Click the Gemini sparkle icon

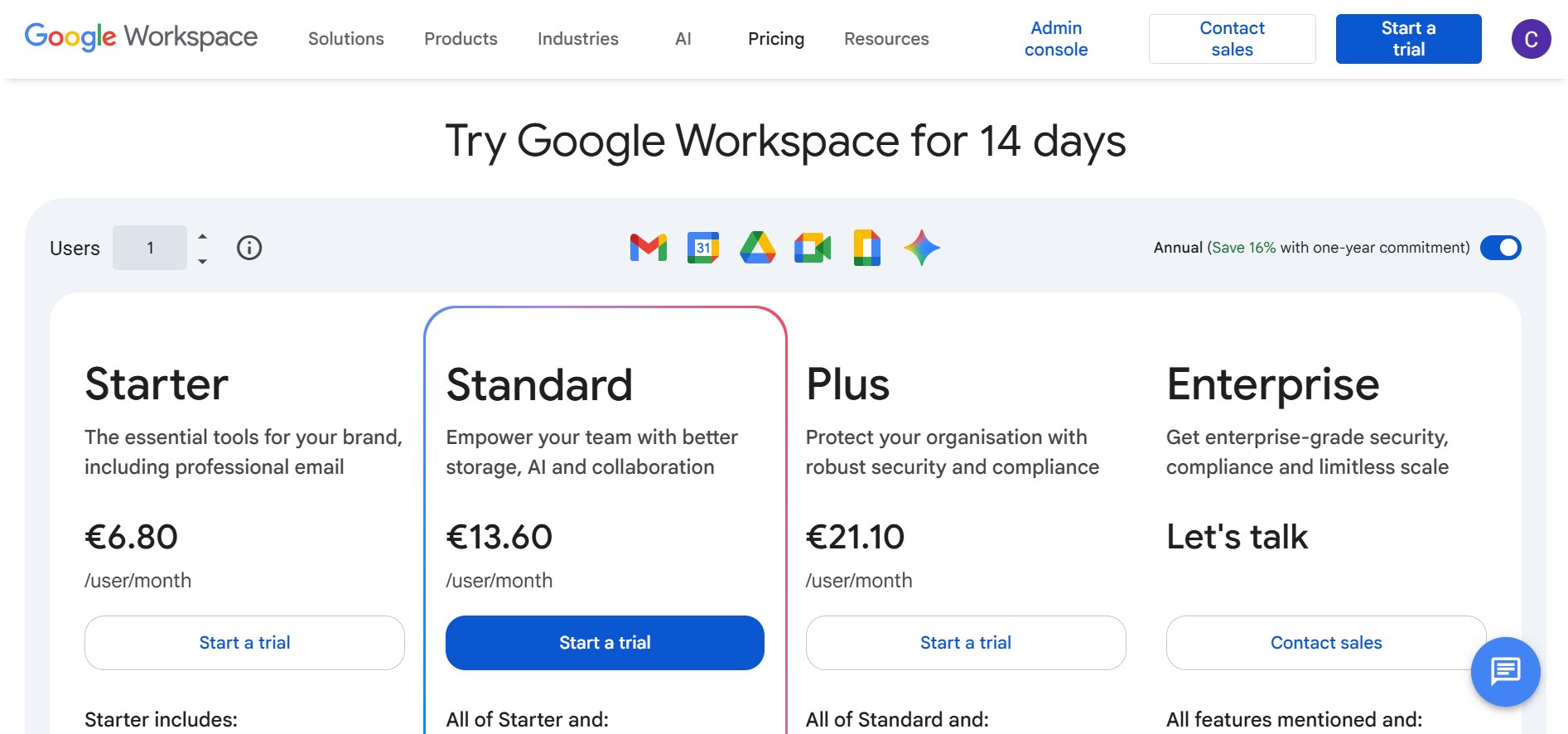tap(922, 248)
